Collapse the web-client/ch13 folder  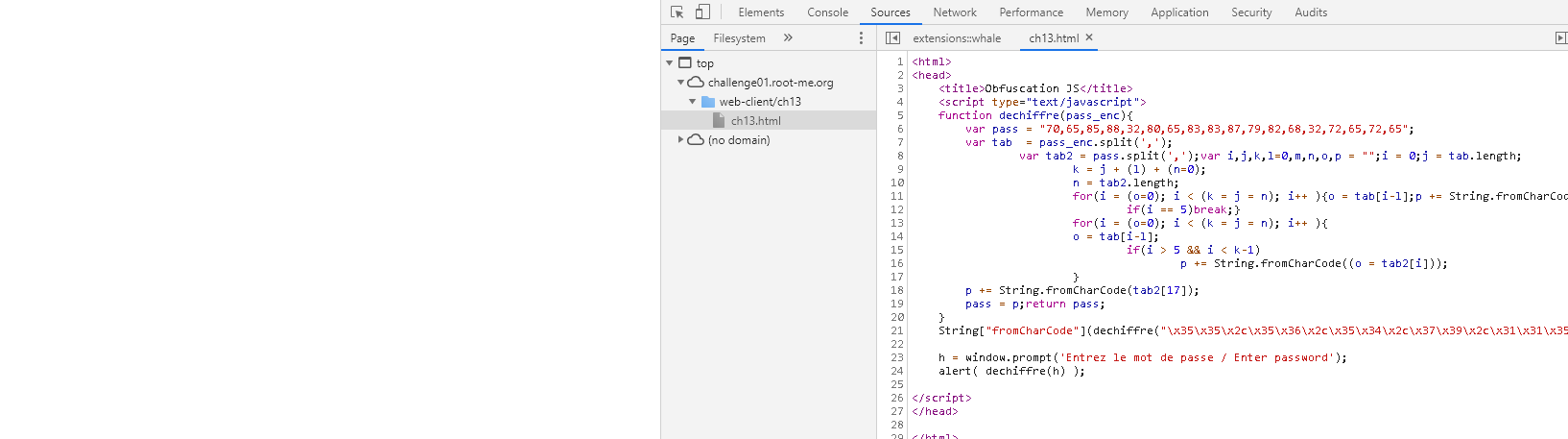(692, 102)
